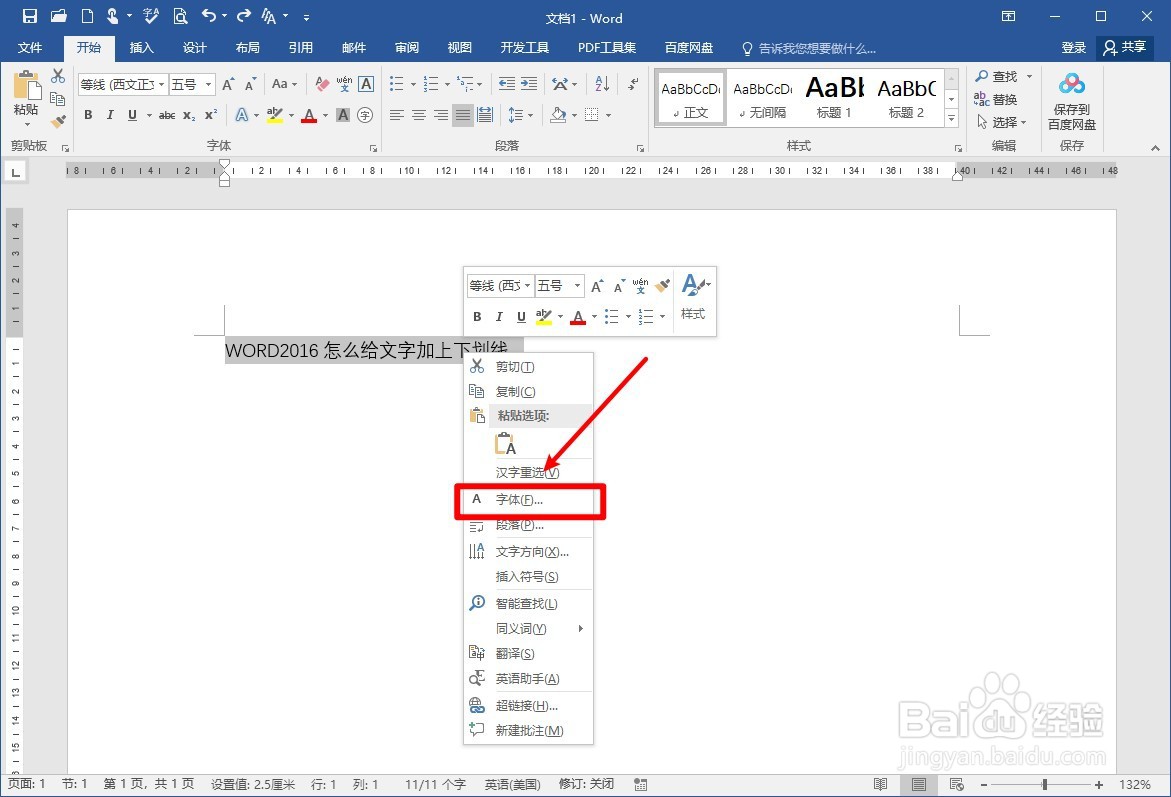Image resolution: width=1171 pixels, height=797 pixels.
Task: Toggle italic formatting in the ribbon
Action: [109, 115]
